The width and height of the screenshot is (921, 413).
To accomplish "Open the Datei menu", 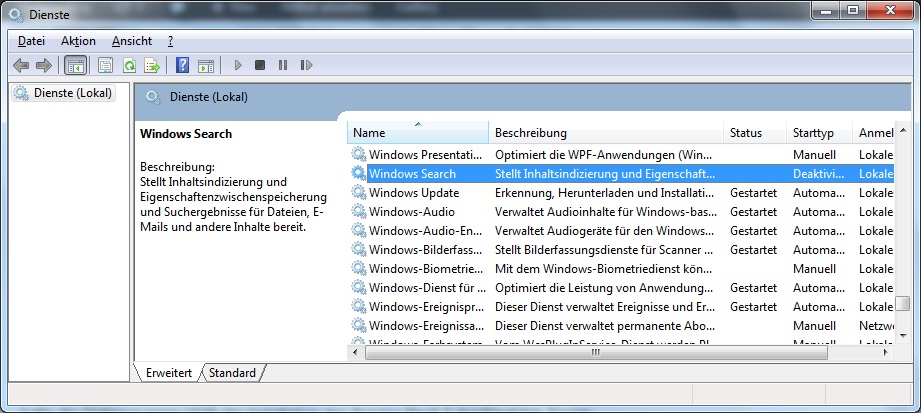I will [31, 41].
